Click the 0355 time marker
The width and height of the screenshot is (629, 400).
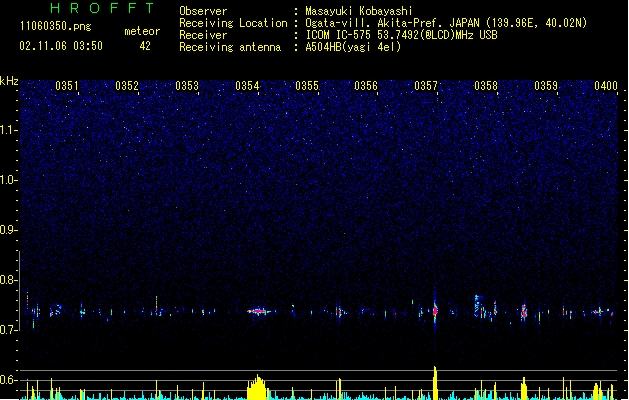pos(307,86)
